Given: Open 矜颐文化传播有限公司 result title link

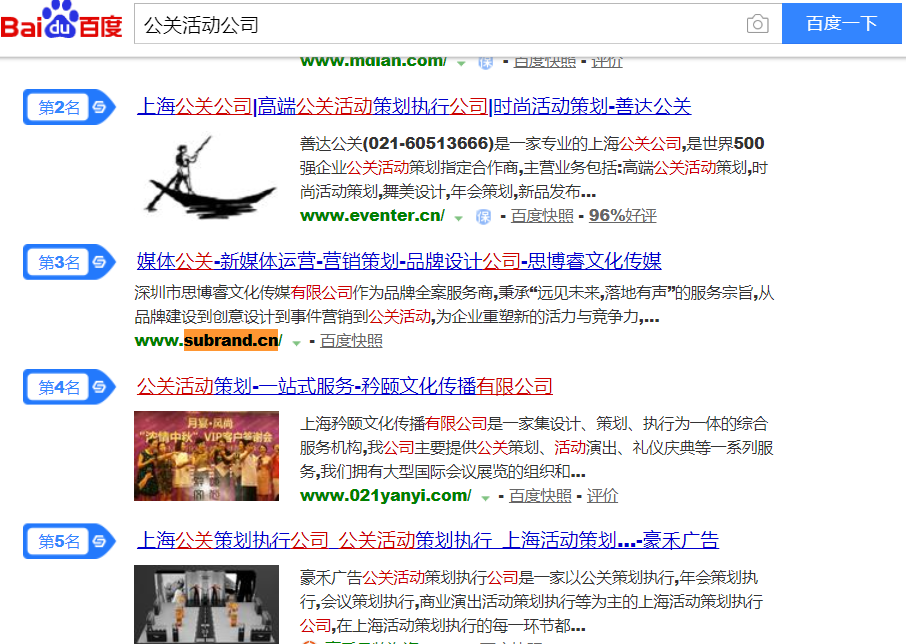Looking at the screenshot, I should click(x=344, y=386).
